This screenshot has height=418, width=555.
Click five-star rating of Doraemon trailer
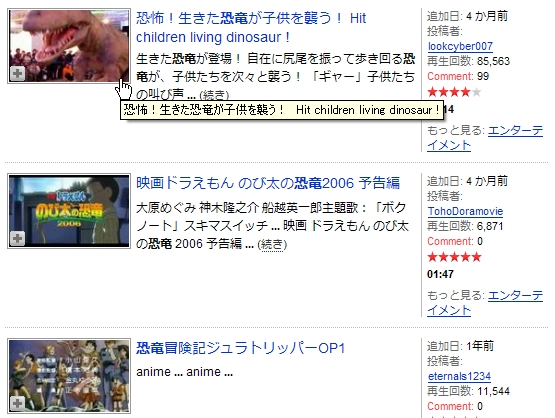point(454,257)
